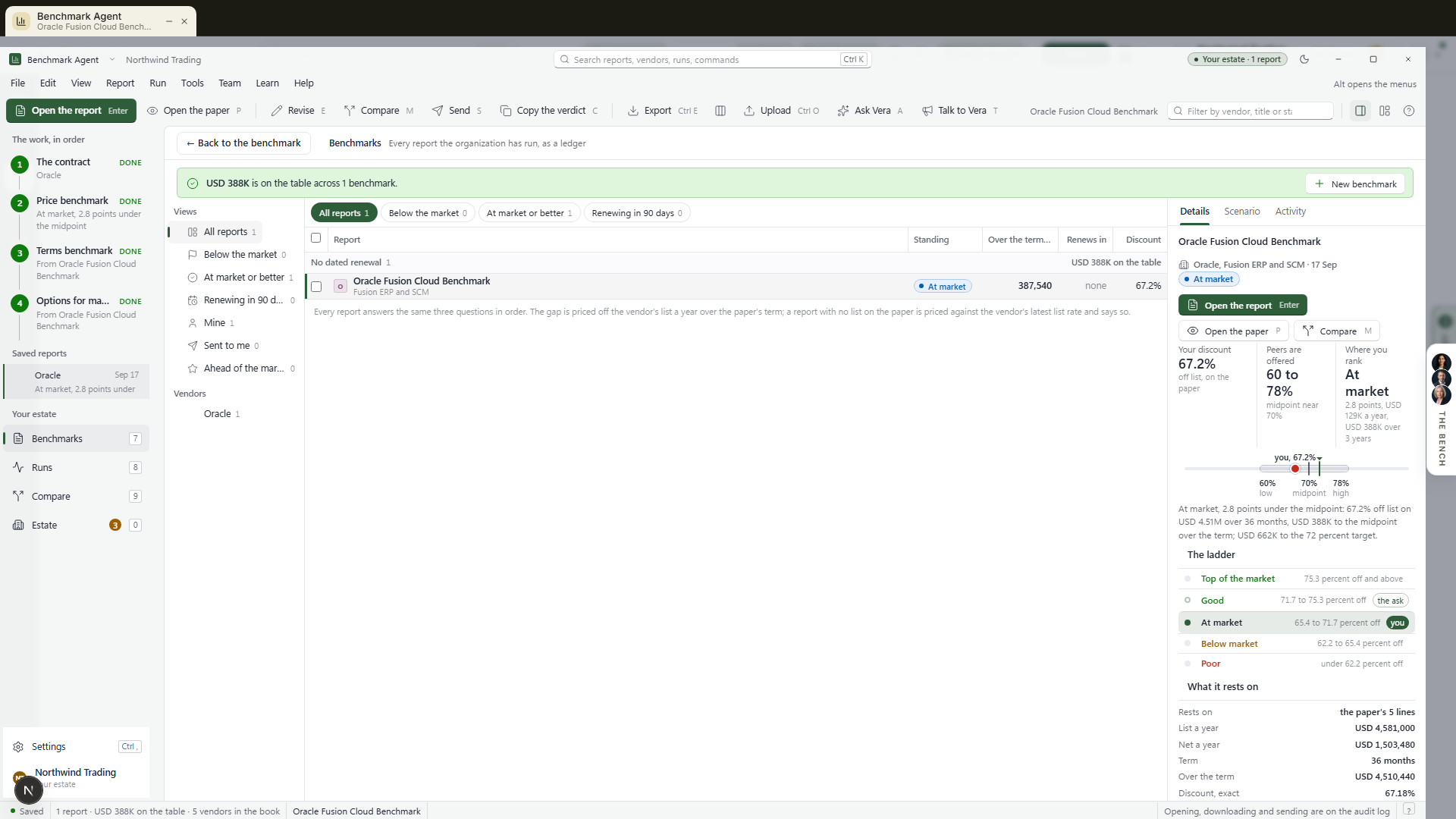Image resolution: width=1456 pixels, height=819 pixels.
Task: Click Open the report in details panel
Action: (1242, 305)
